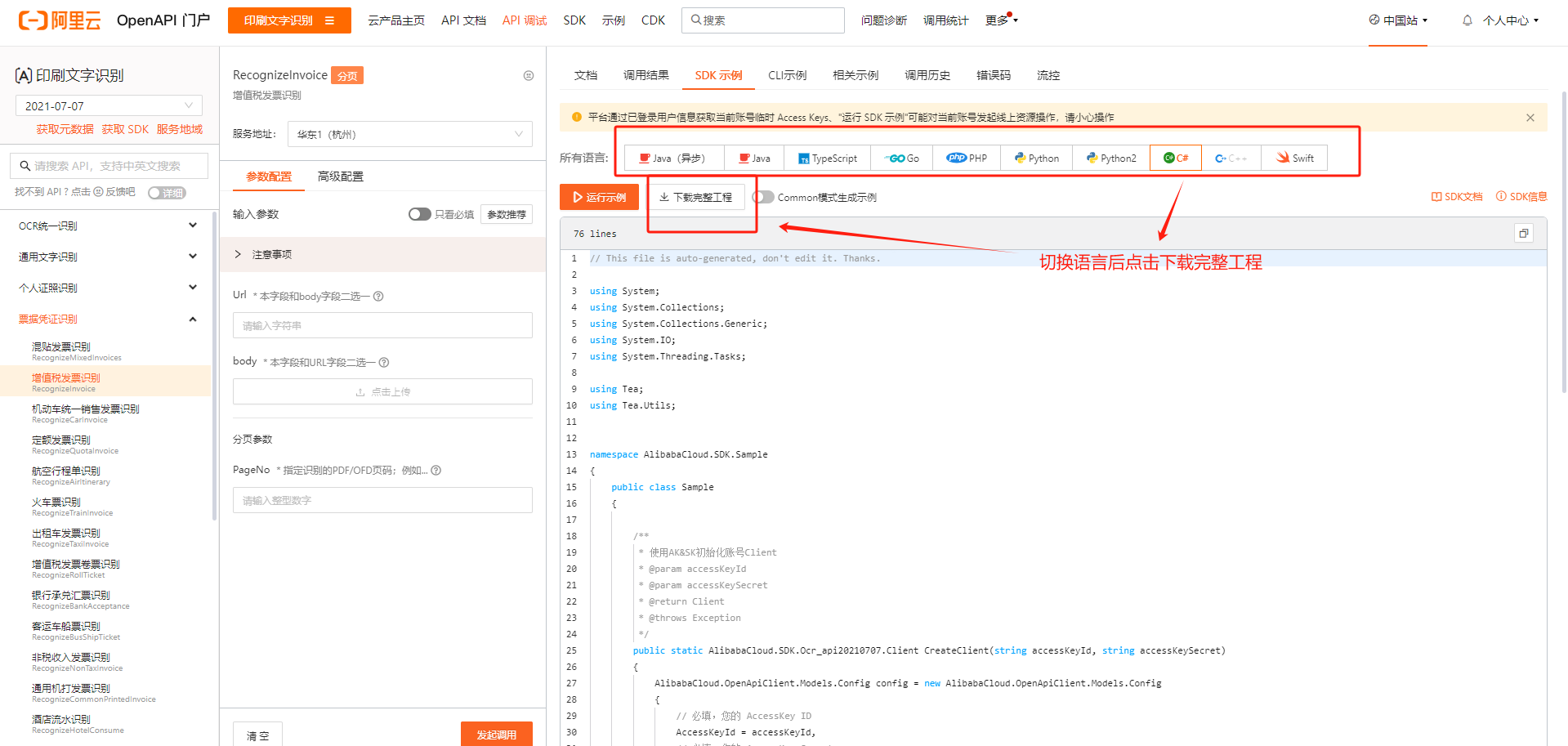Click the search magnifier in top bar
The height and width of the screenshot is (746, 1568).
(696, 20)
